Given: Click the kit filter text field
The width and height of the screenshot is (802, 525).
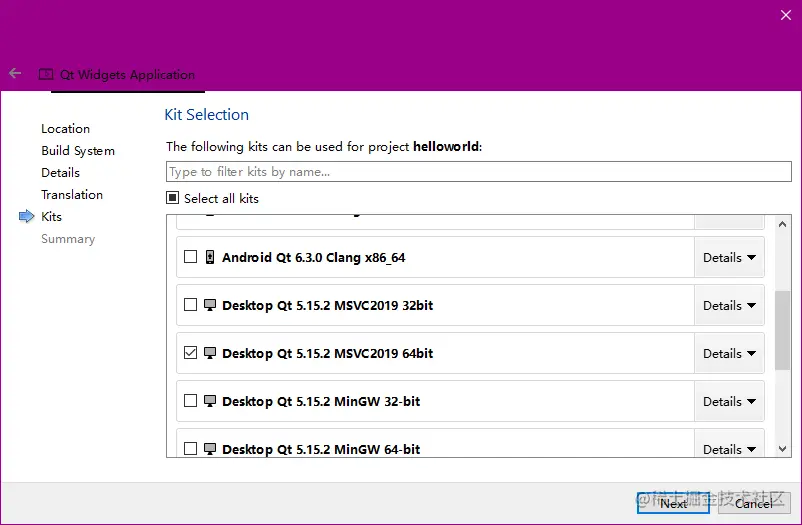Looking at the screenshot, I should click(x=479, y=171).
